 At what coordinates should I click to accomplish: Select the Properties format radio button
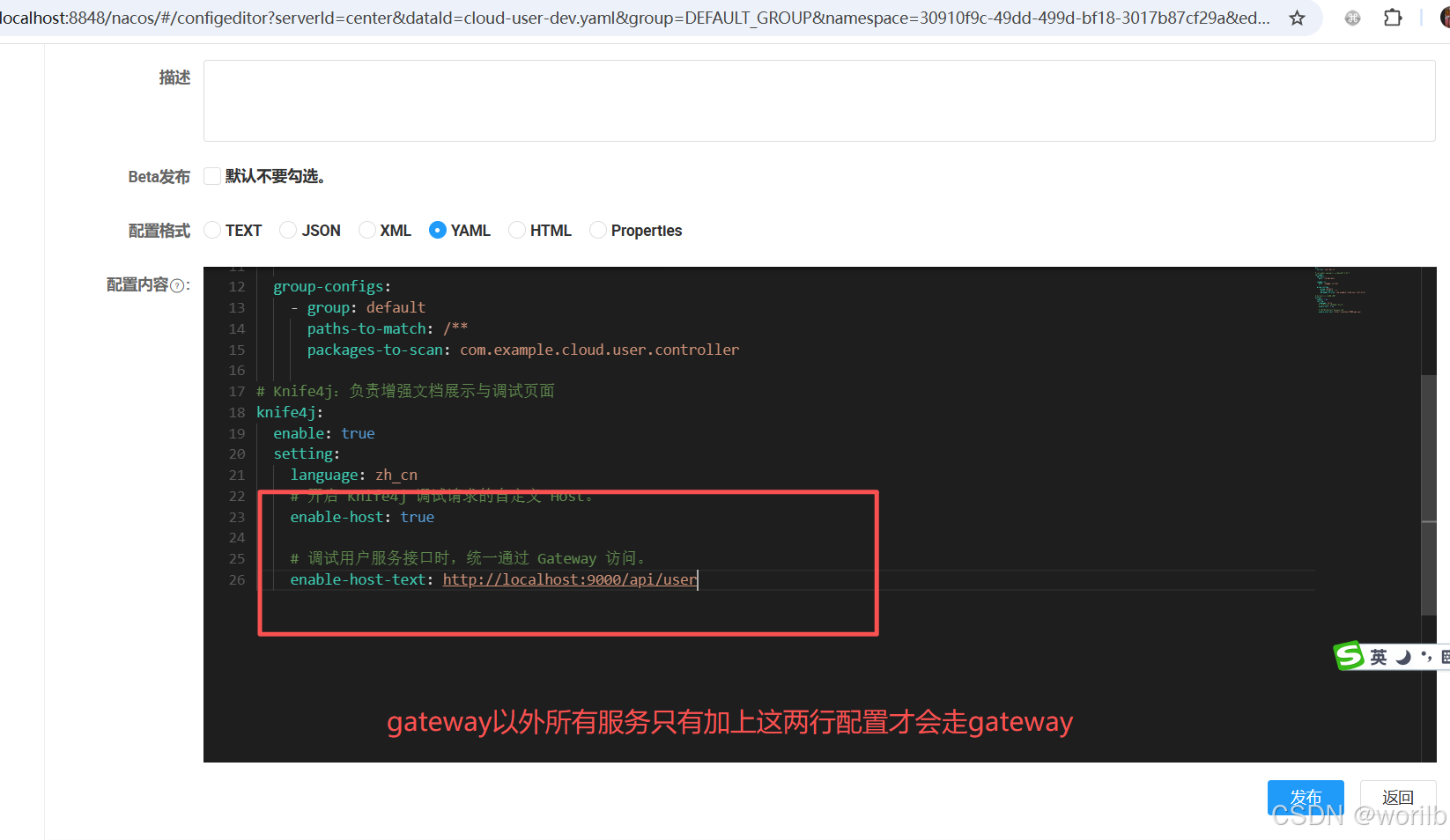(598, 230)
